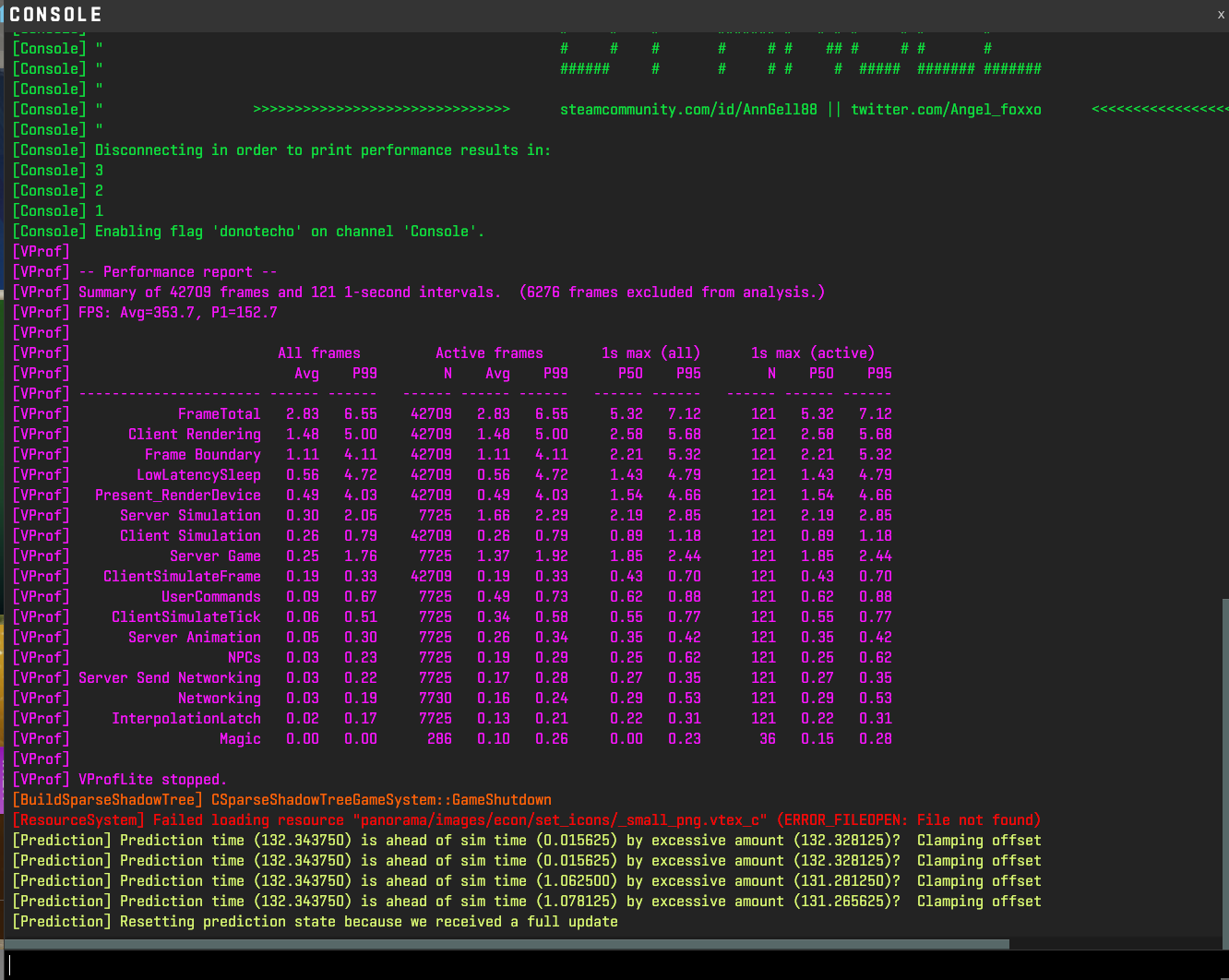This screenshot has width=1229, height=980.
Task: Click the '7730' frame count value
Action: (436, 699)
